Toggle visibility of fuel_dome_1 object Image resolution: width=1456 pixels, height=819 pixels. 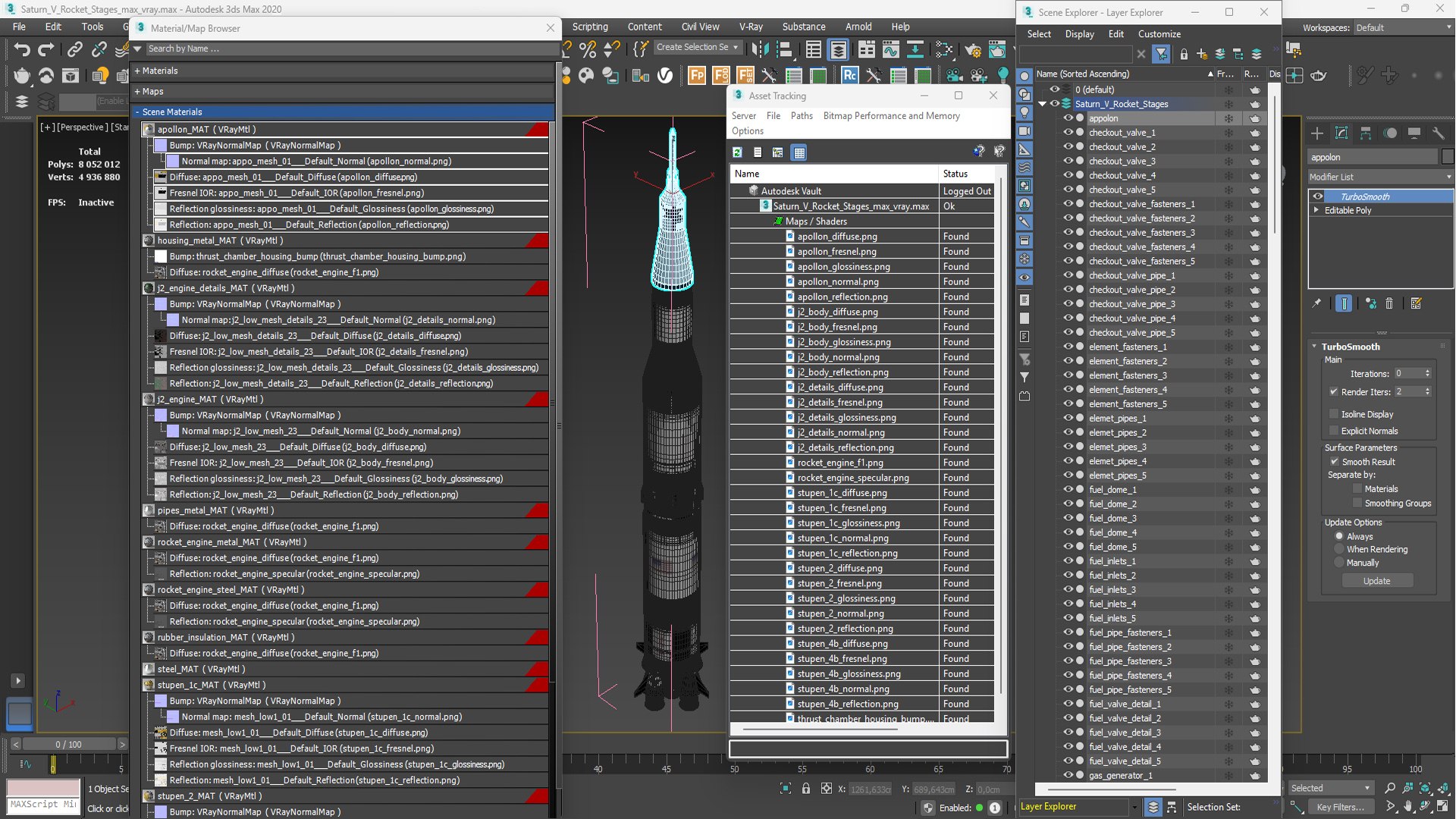point(1068,489)
